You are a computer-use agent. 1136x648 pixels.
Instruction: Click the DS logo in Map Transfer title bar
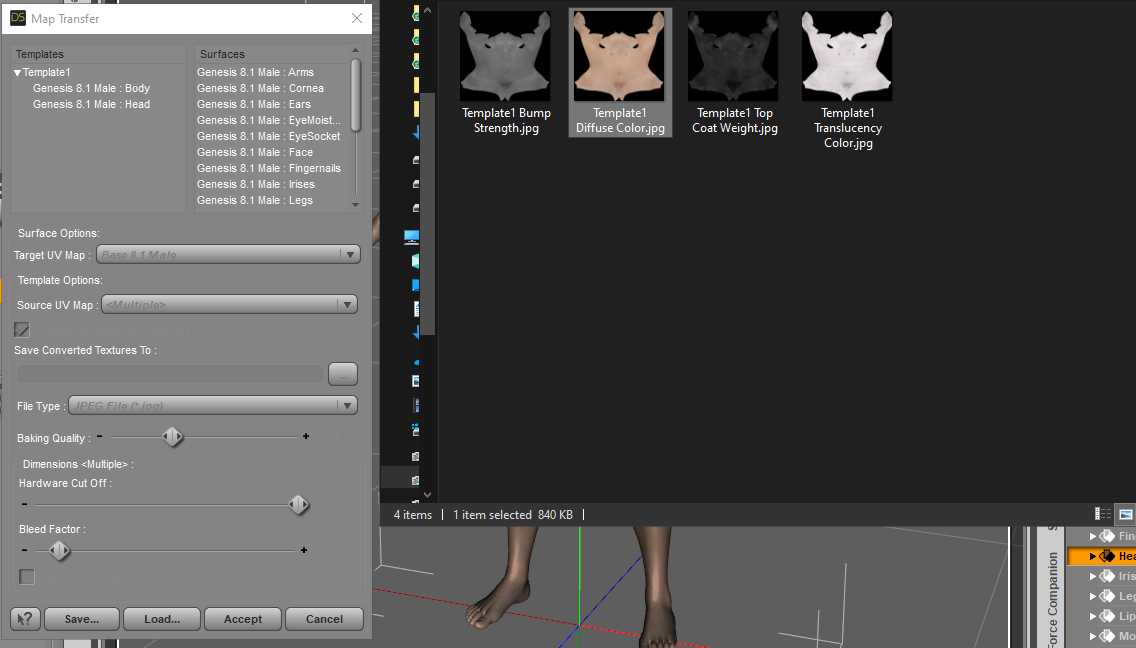coord(17,18)
